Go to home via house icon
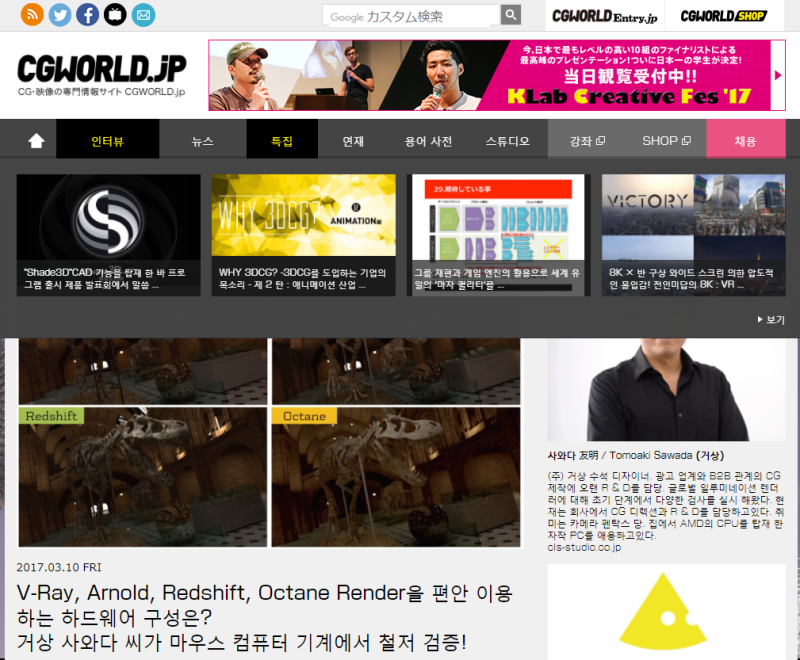800x660 pixels. point(36,140)
